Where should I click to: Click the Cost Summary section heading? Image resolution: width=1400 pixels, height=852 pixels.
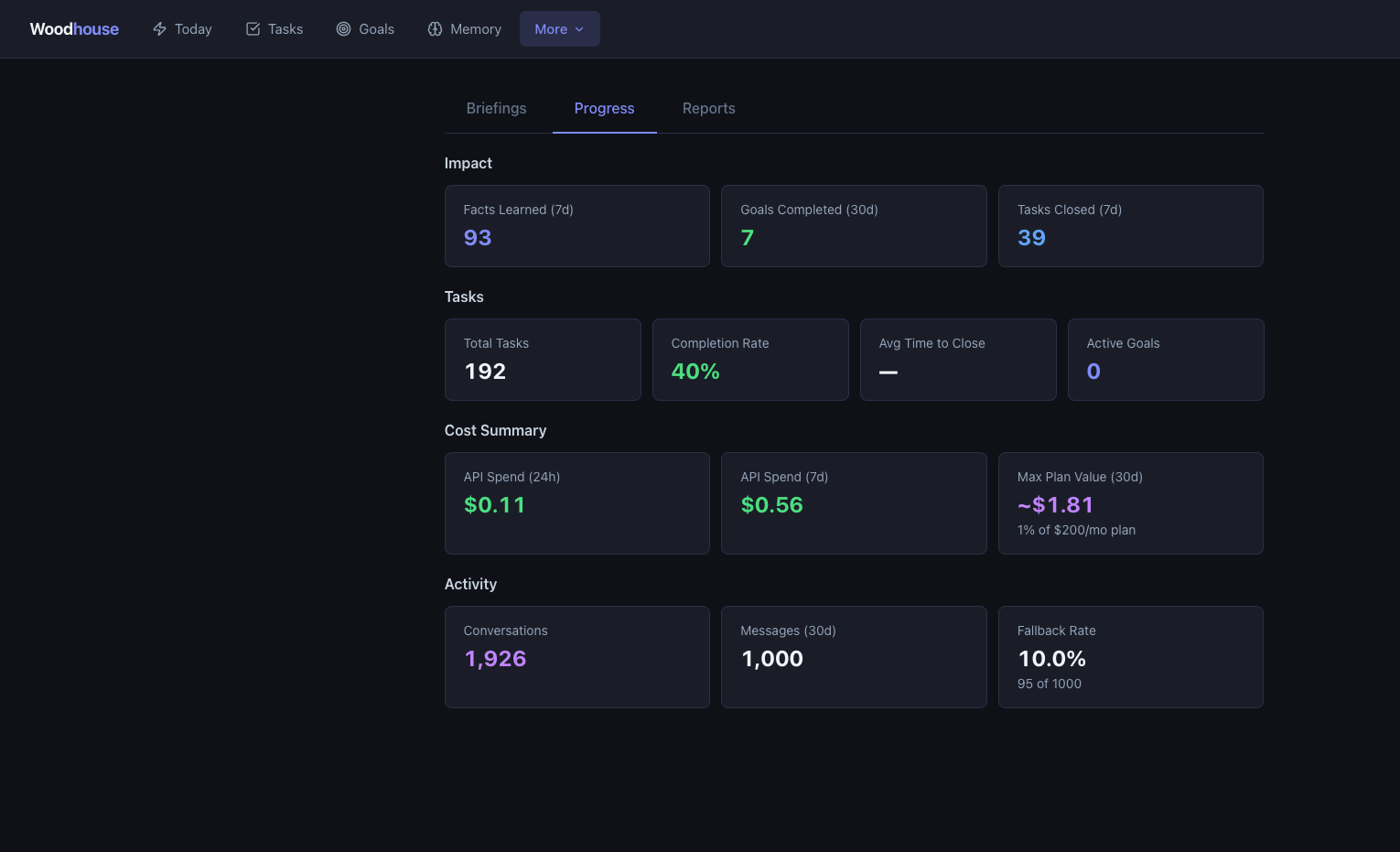495,430
